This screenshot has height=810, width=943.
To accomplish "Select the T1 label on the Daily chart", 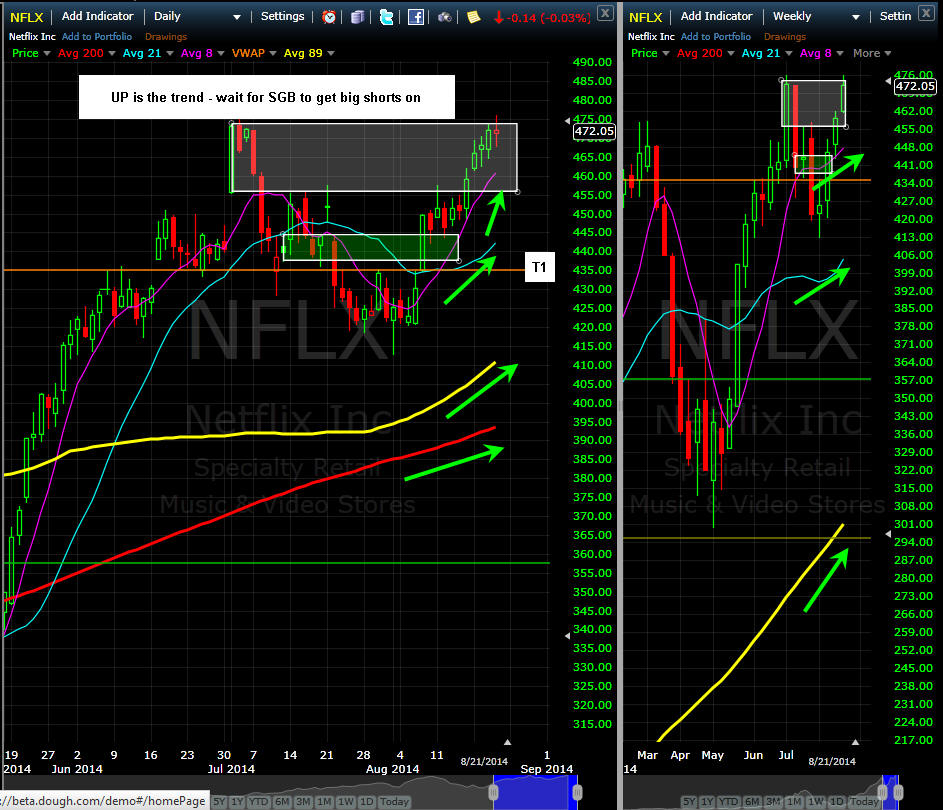I will click(x=539, y=267).
